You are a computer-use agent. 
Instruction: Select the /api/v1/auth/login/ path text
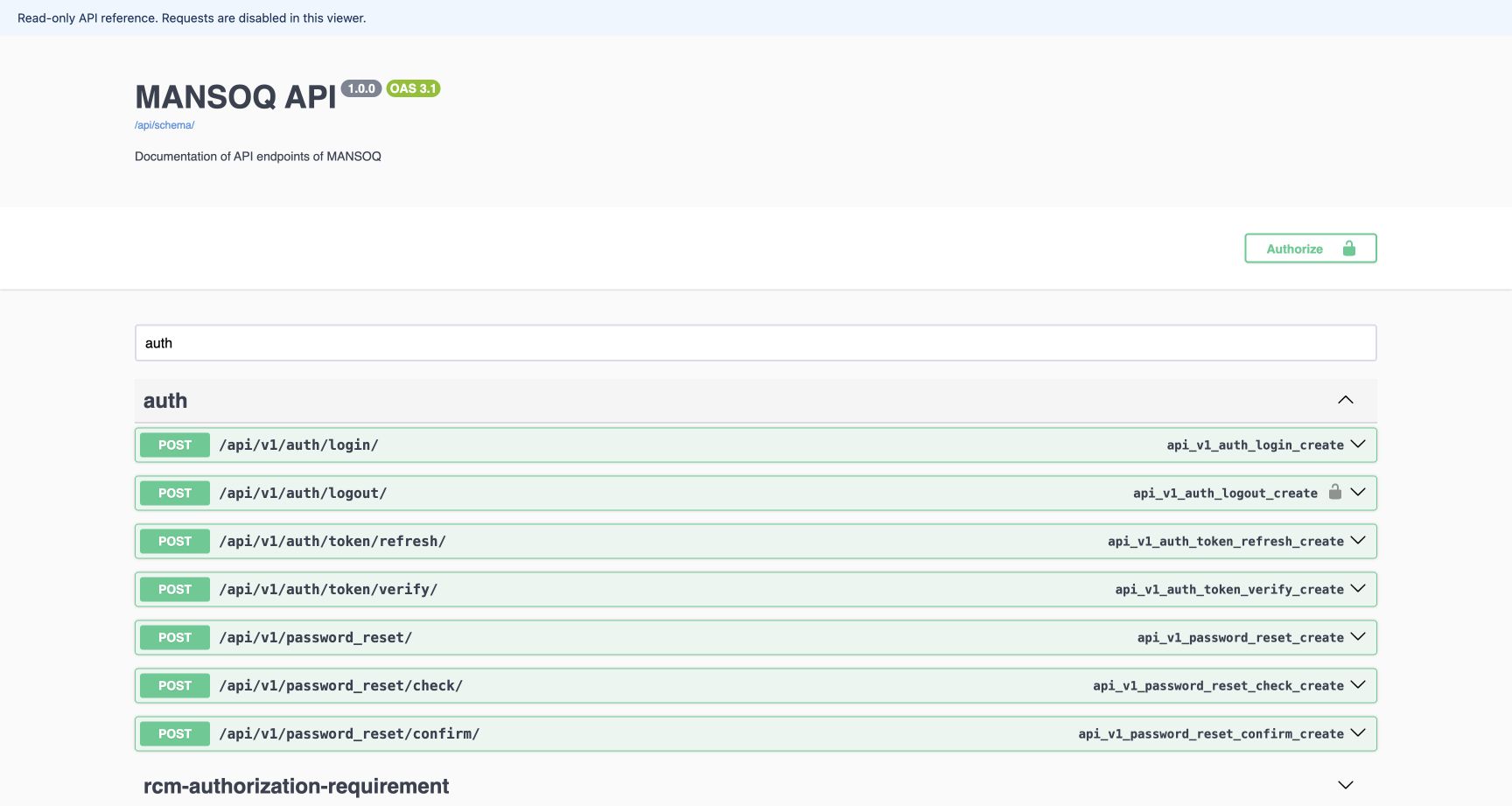[298, 445]
